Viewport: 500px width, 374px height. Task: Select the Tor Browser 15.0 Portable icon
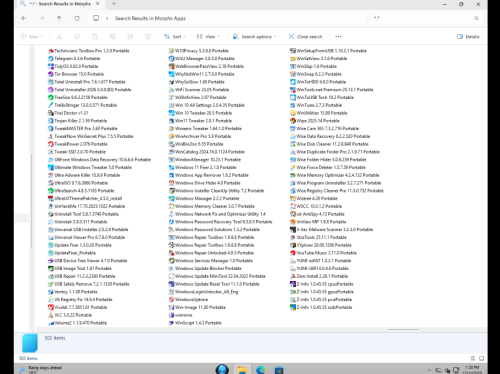[x=51, y=74]
